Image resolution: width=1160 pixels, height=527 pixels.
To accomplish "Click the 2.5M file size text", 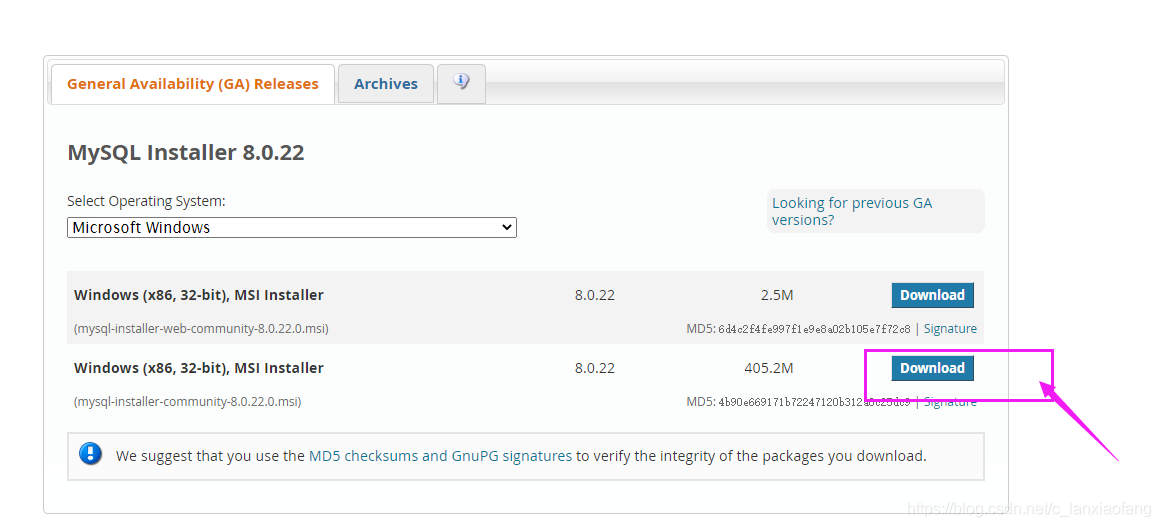I will coord(776,295).
